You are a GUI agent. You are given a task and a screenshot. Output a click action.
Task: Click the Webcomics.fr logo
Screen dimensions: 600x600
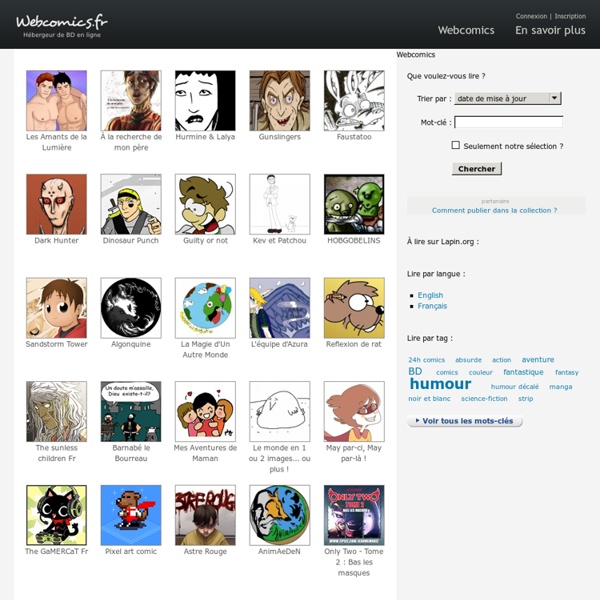pos(62,26)
